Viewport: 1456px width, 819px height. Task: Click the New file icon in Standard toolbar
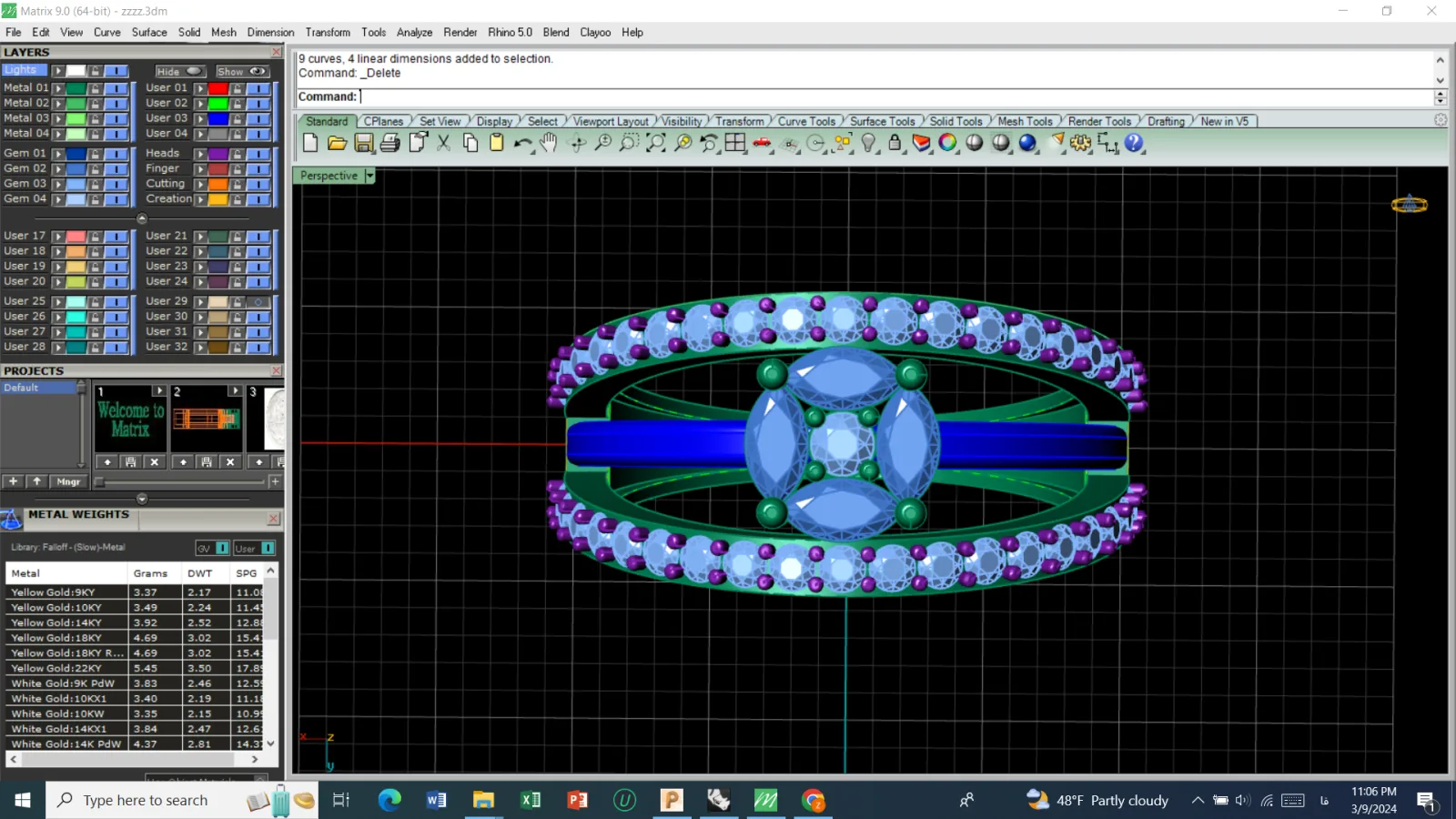pyautogui.click(x=310, y=143)
